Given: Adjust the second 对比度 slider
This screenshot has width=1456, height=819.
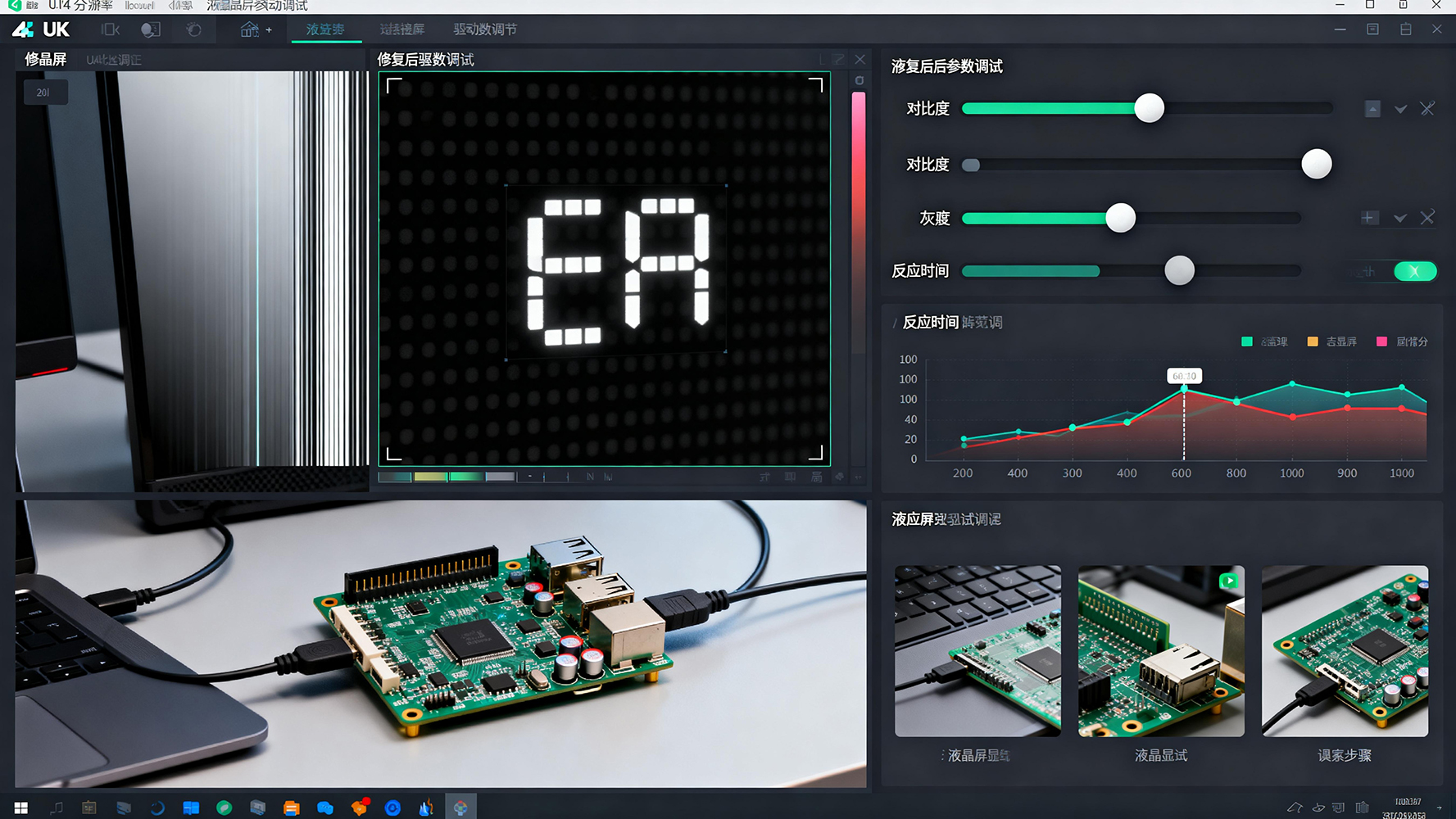Looking at the screenshot, I should (x=1317, y=164).
